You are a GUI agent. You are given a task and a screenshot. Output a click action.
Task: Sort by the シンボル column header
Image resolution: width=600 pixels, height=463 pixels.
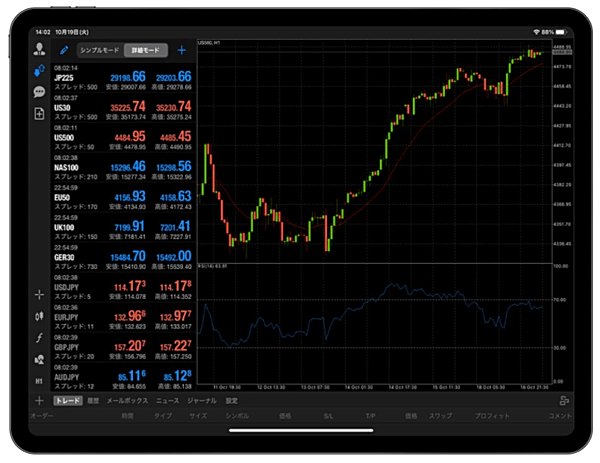[237, 416]
